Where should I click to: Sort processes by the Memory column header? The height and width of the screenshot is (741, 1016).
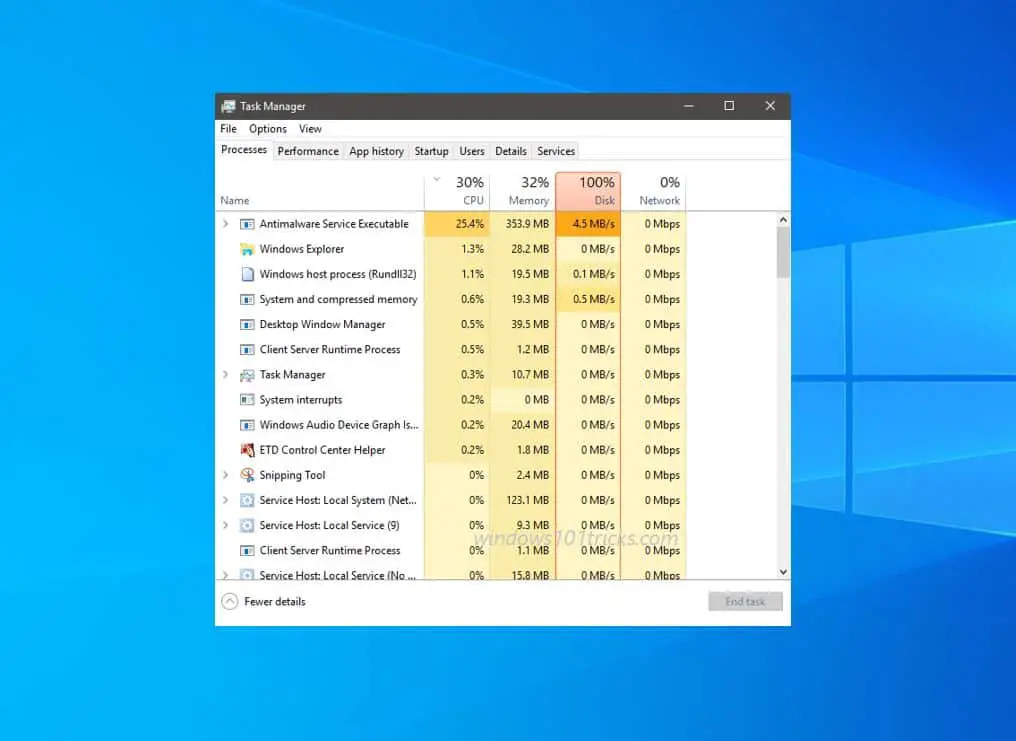[527, 190]
